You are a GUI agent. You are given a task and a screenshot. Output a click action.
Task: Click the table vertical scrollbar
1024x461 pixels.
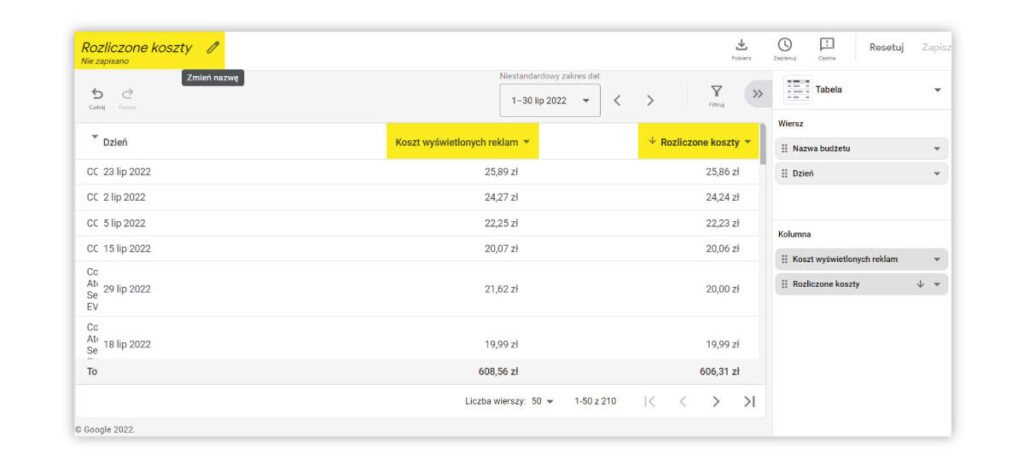tap(764, 145)
